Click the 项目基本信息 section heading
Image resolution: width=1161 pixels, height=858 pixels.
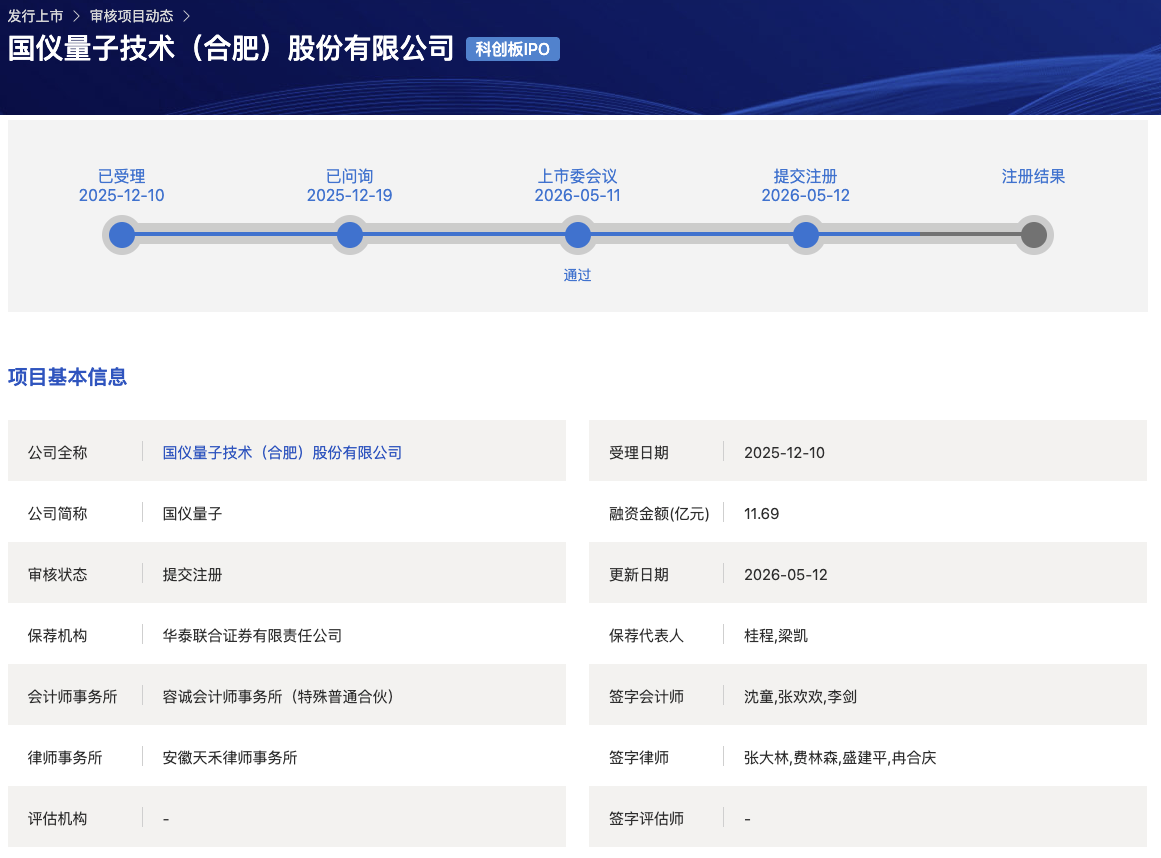pyautogui.click(x=67, y=377)
